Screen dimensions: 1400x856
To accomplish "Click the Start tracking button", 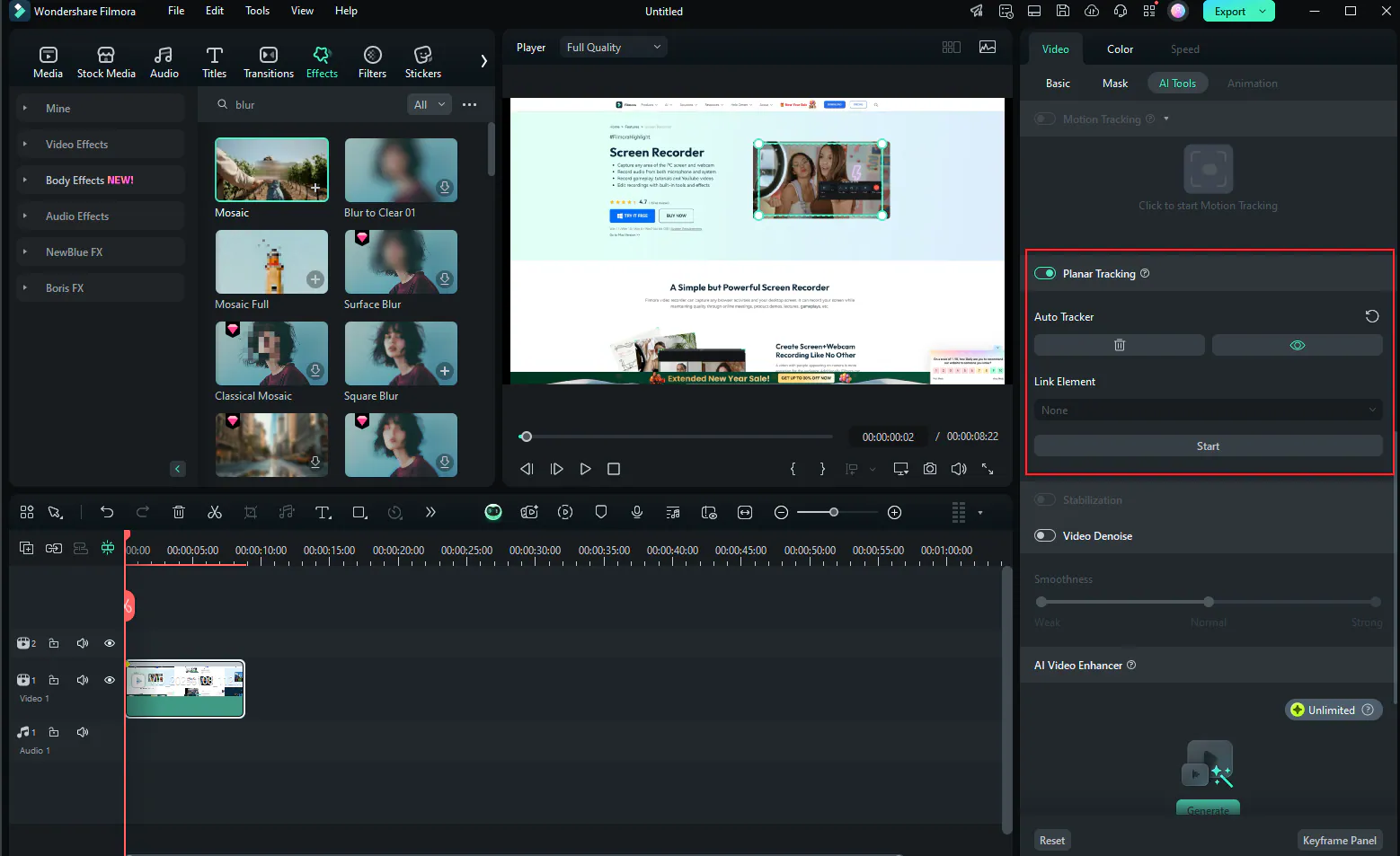I will (1209, 446).
